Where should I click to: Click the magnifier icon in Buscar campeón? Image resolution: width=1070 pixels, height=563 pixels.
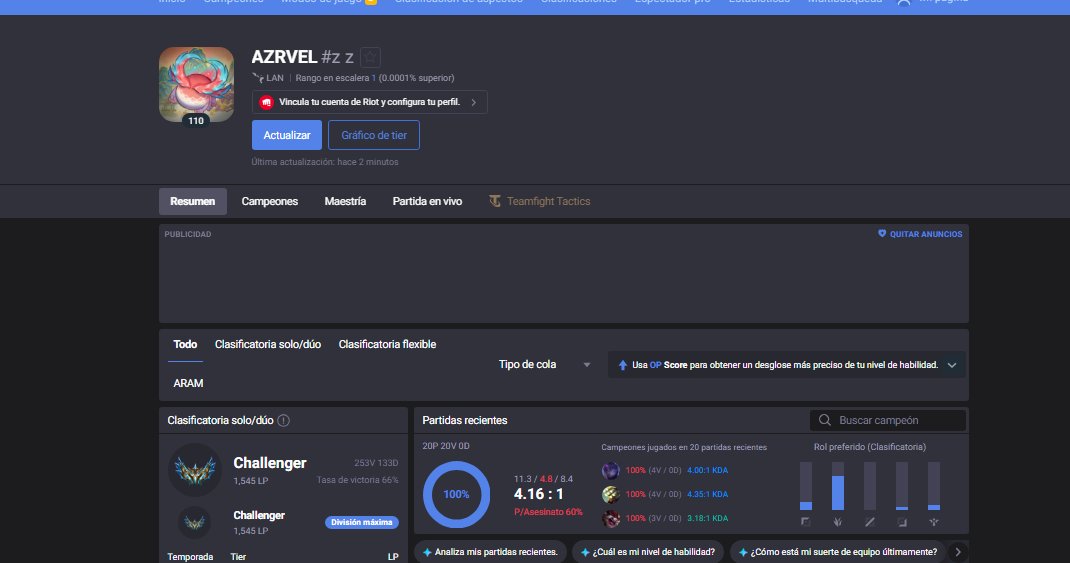(825, 420)
